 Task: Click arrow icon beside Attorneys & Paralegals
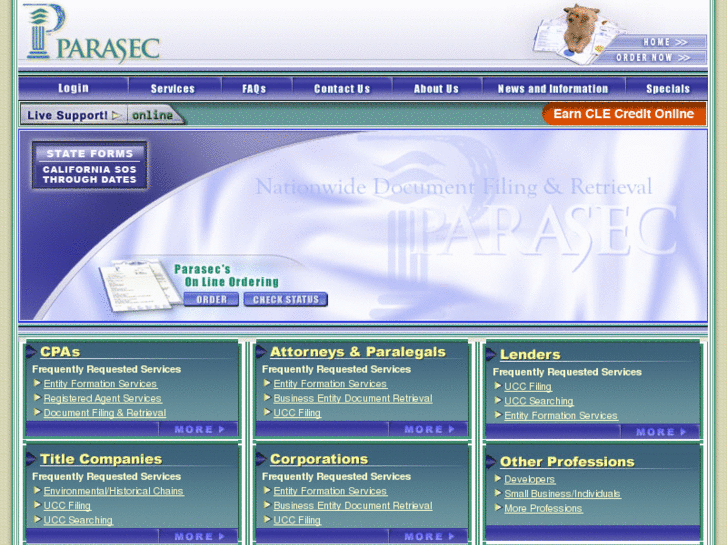click(261, 352)
